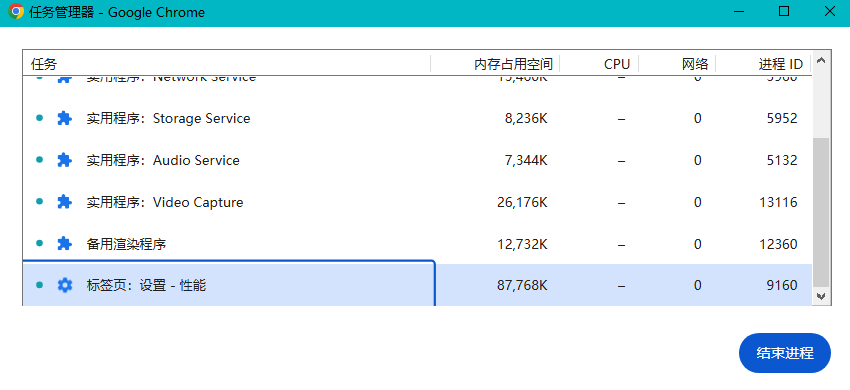Click process ID 5132
Image resolution: width=850 pixels, height=390 pixels.
(x=782, y=160)
